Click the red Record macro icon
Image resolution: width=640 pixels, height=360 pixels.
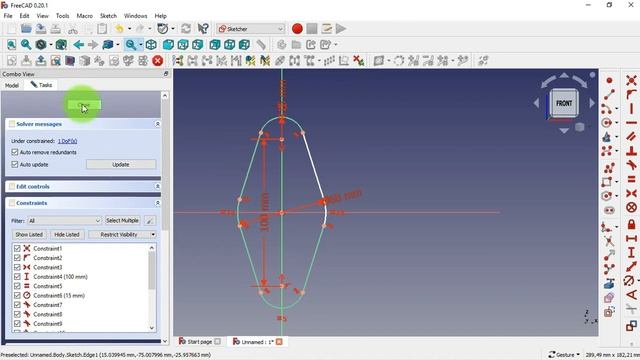click(x=297, y=29)
